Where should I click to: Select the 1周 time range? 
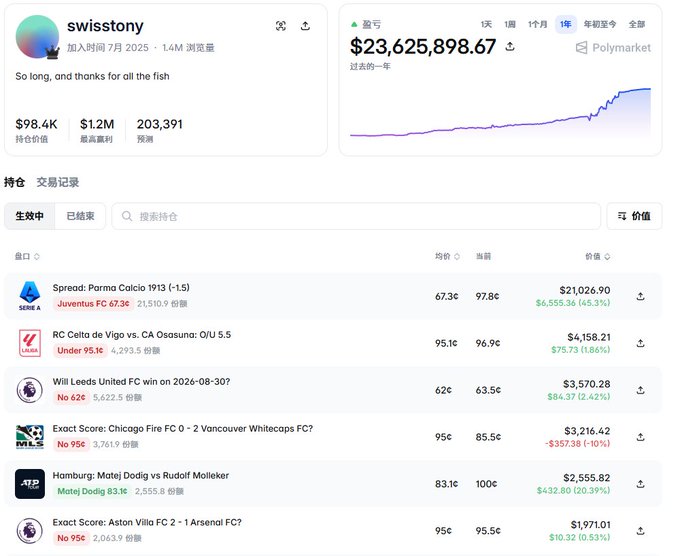pyautogui.click(x=510, y=24)
